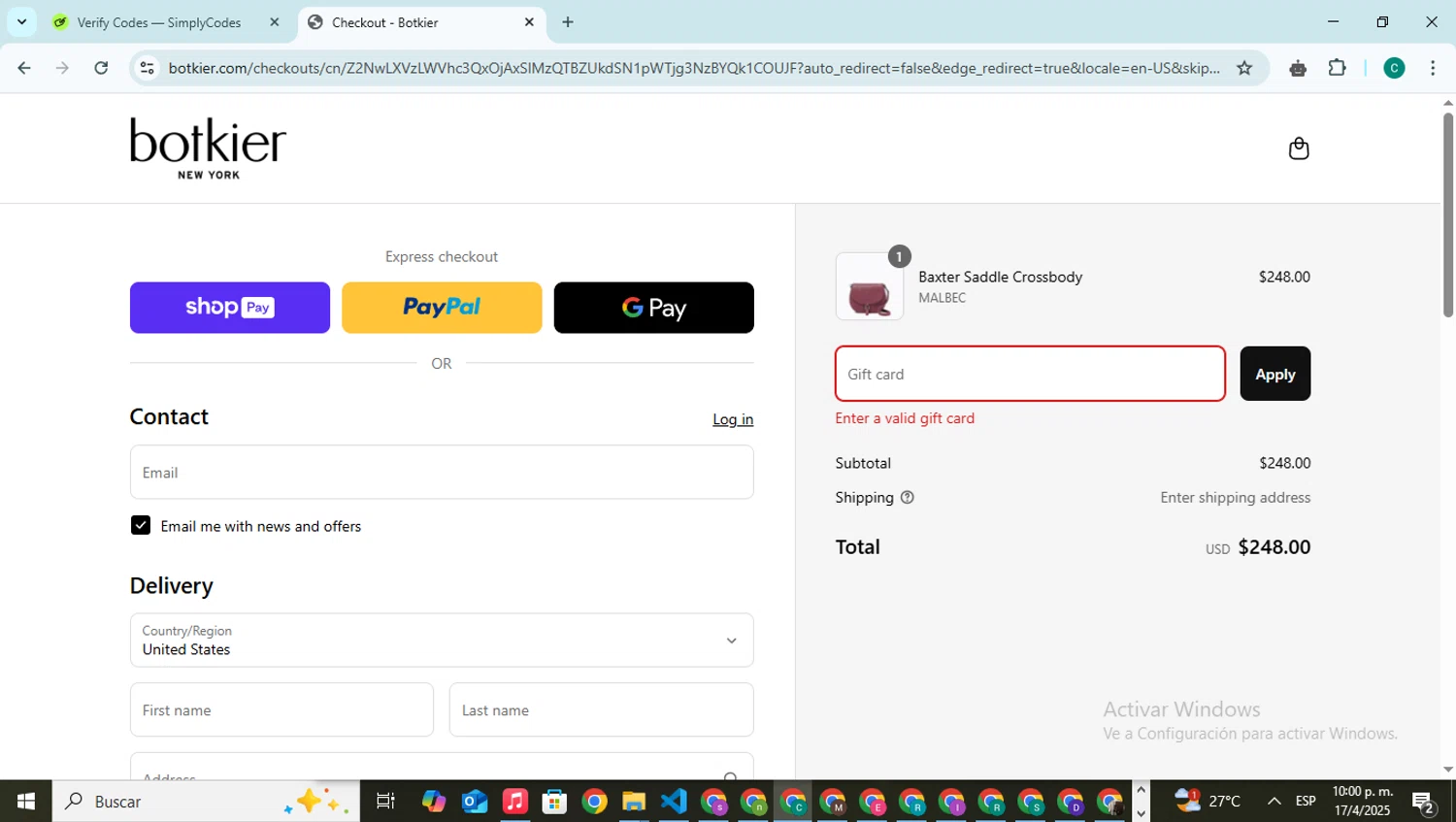Pay with PayPal express checkout
The height and width of the screenshot is (822, 1456).
pyautogui.click(x=442, y=308)
